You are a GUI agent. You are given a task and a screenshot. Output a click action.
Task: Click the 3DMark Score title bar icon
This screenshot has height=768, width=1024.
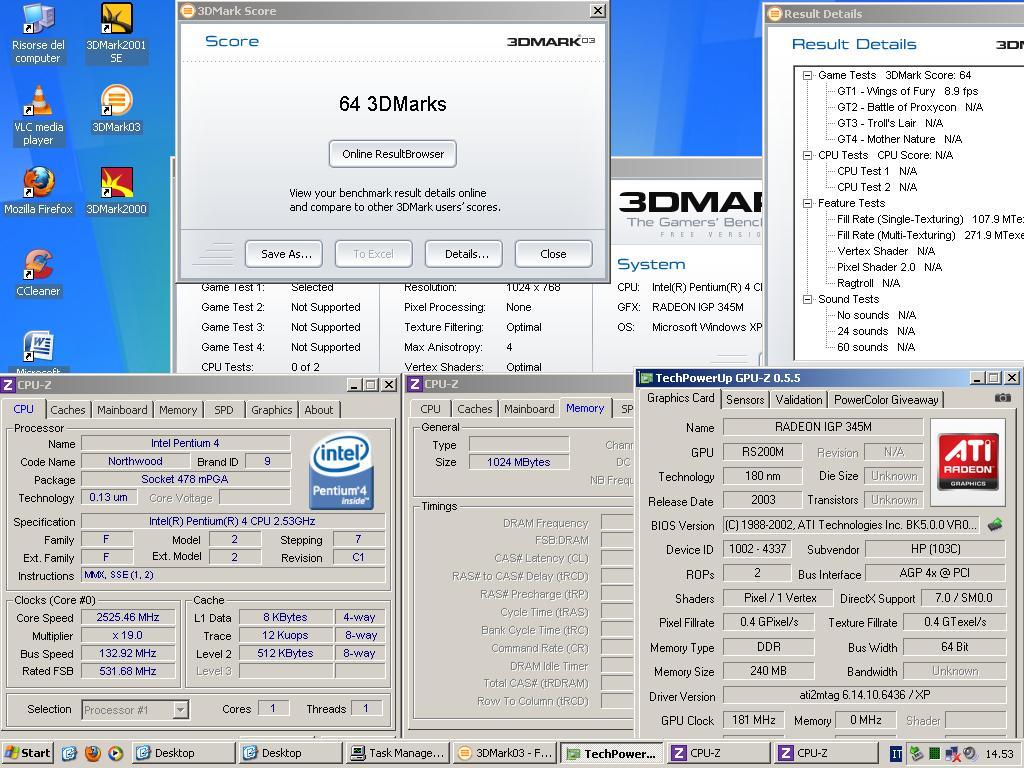(187, 10)
